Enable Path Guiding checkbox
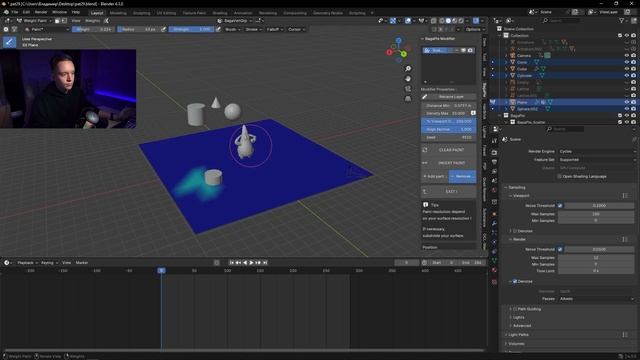Screen dimensions: 640x360 click(x=515, y=309)
